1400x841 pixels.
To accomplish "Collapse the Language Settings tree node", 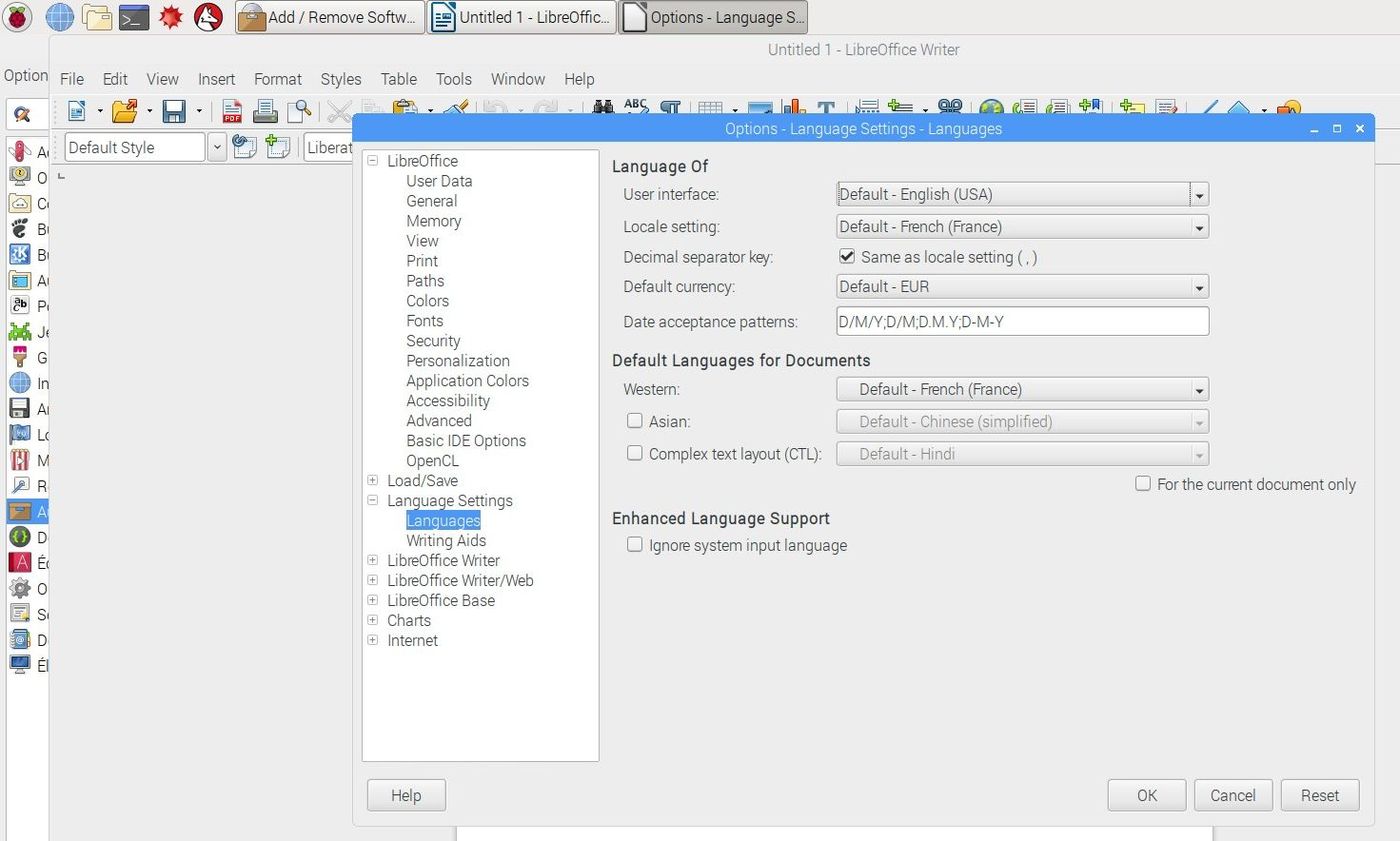I will point(372,500).
